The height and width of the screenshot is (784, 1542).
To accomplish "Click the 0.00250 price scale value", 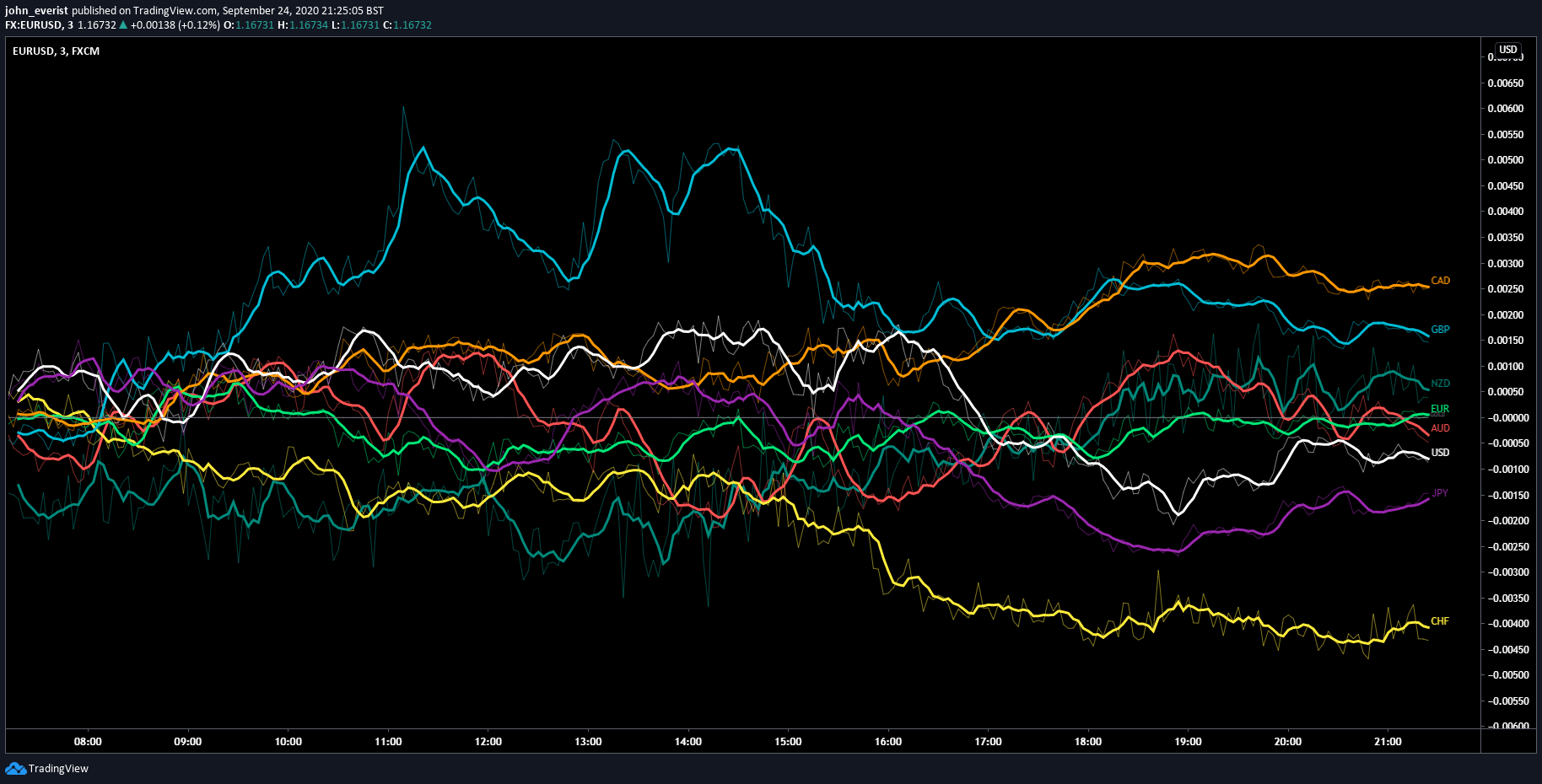I will coord(1506,289).
